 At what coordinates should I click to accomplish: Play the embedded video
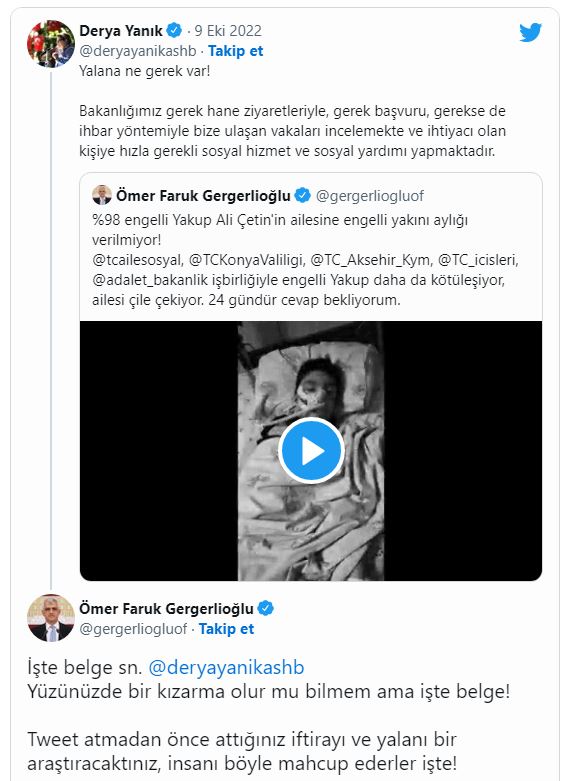[311, 450]
